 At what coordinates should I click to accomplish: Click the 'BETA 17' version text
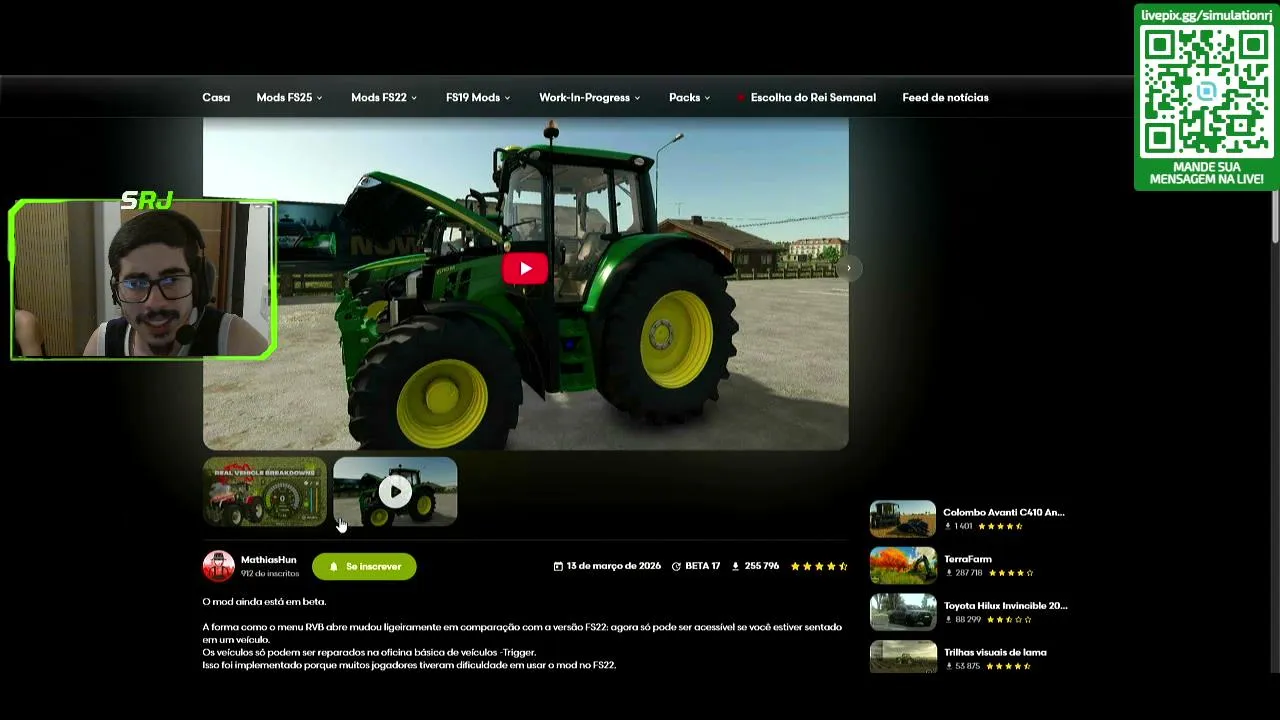702,566
